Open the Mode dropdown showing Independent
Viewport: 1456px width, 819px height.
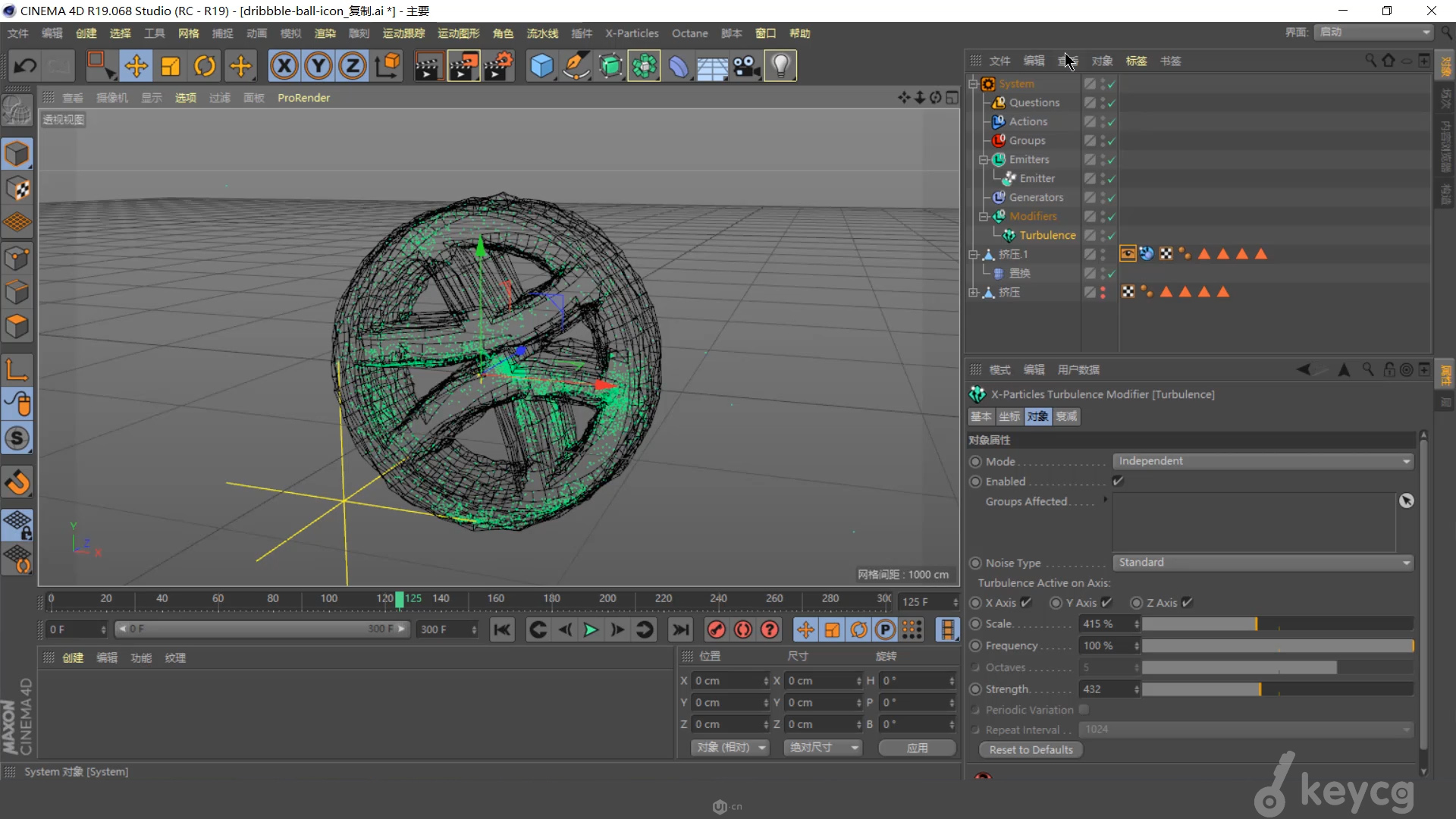[x=1263, y=461]
